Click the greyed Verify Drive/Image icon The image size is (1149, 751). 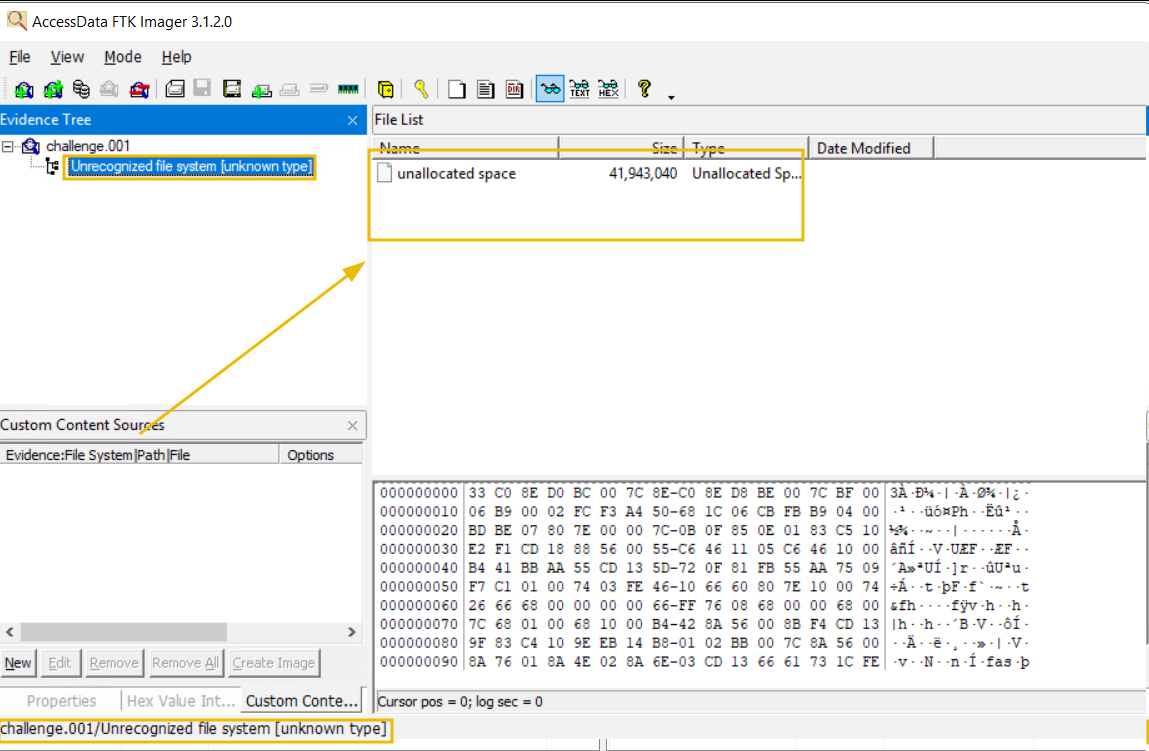coord(318,89)
